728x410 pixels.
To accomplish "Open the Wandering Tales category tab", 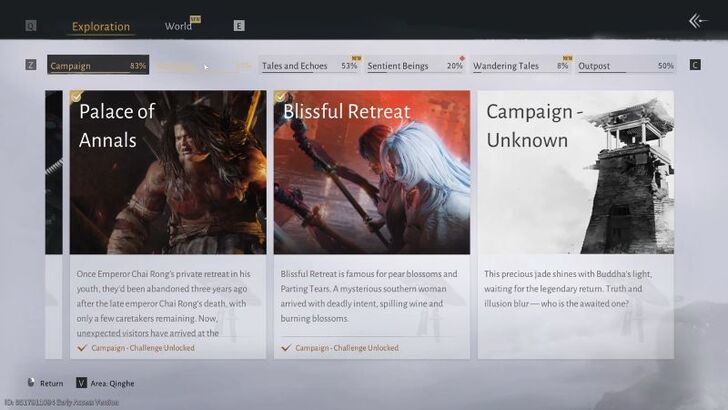I will (521, 65).
